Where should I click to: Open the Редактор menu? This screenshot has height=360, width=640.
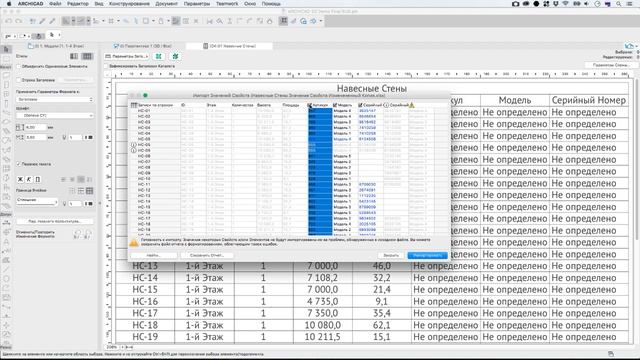point(78,4)
